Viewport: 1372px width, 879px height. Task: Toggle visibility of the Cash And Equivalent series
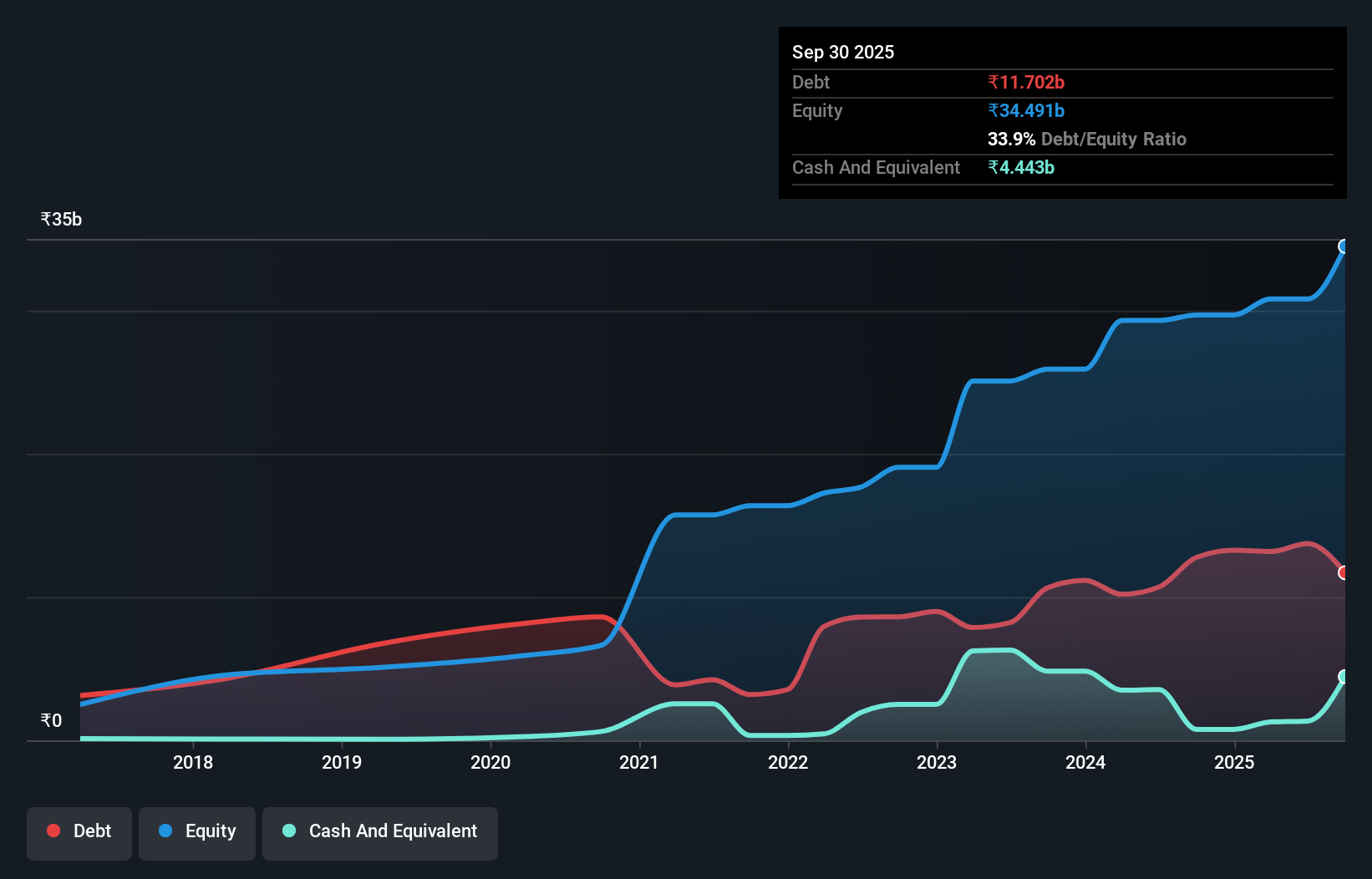pos(379,832)
